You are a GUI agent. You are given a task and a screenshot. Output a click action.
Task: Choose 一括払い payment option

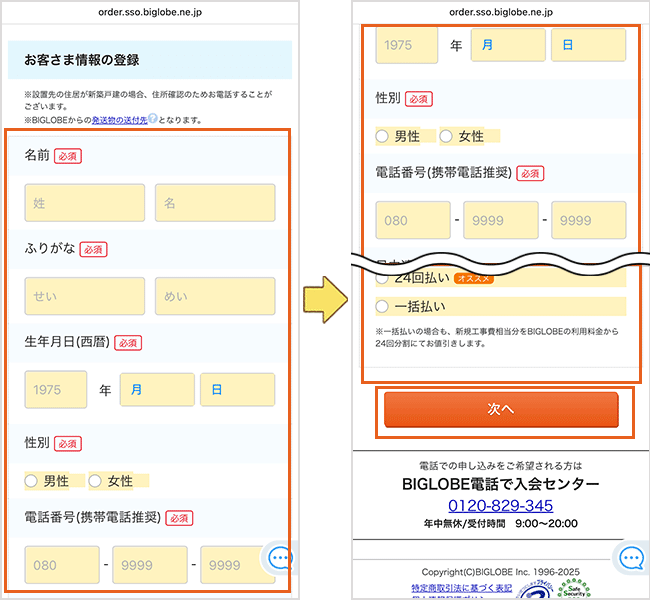[382, 306]
